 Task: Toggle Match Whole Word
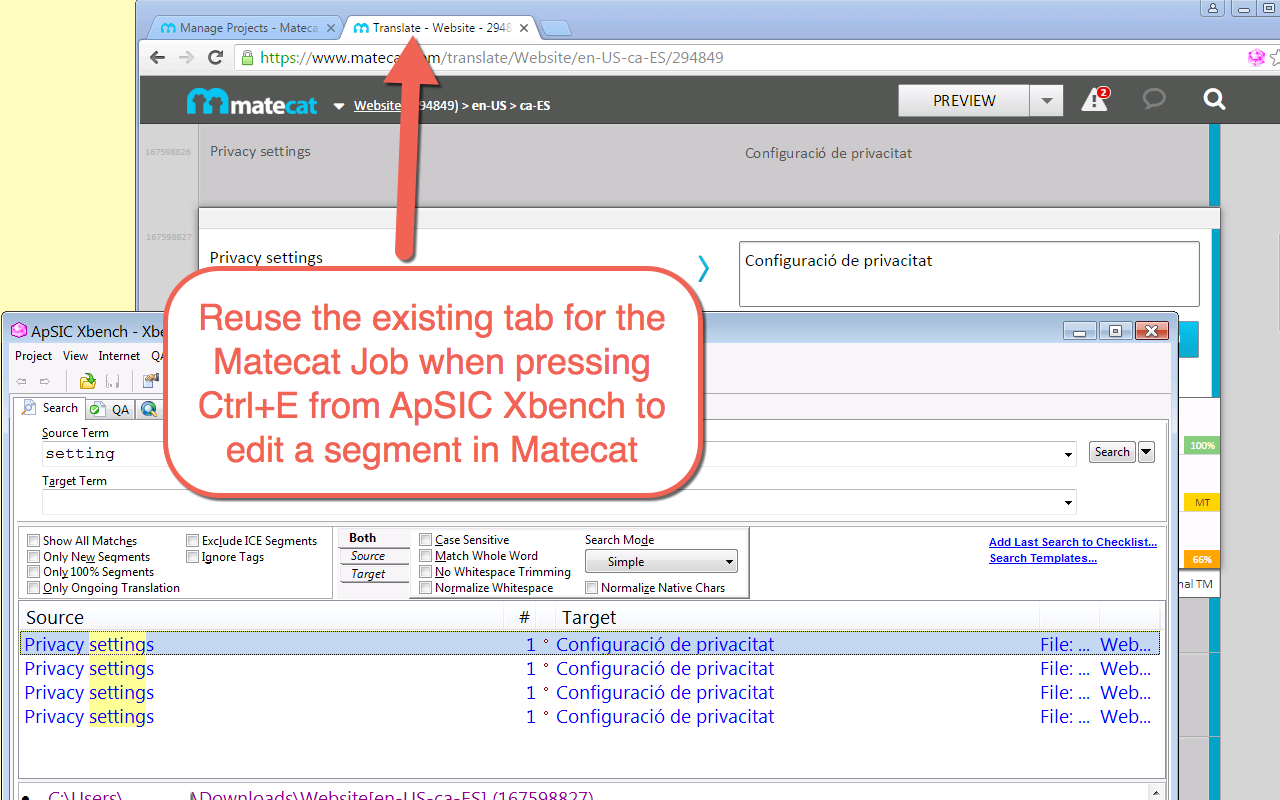coord(426,556)
